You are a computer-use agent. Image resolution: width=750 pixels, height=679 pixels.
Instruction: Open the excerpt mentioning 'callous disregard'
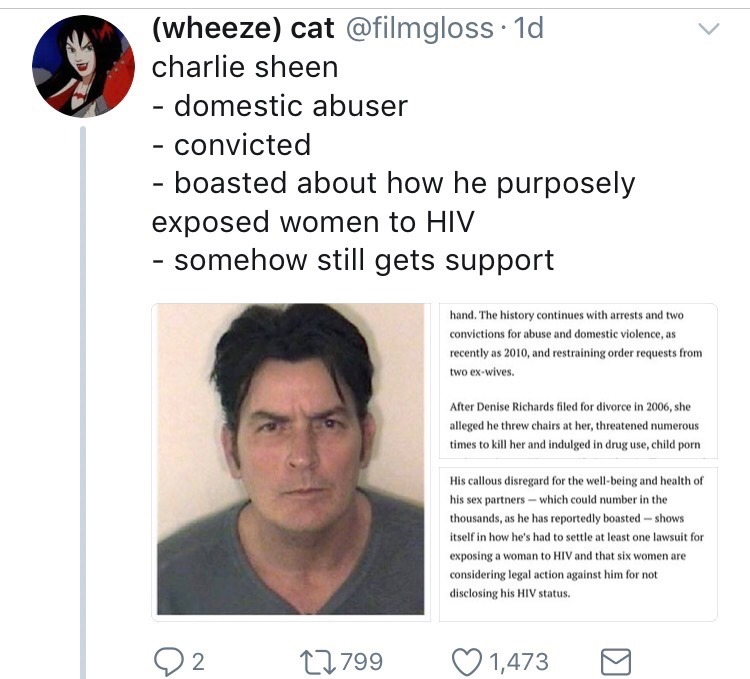click(578, 544)
